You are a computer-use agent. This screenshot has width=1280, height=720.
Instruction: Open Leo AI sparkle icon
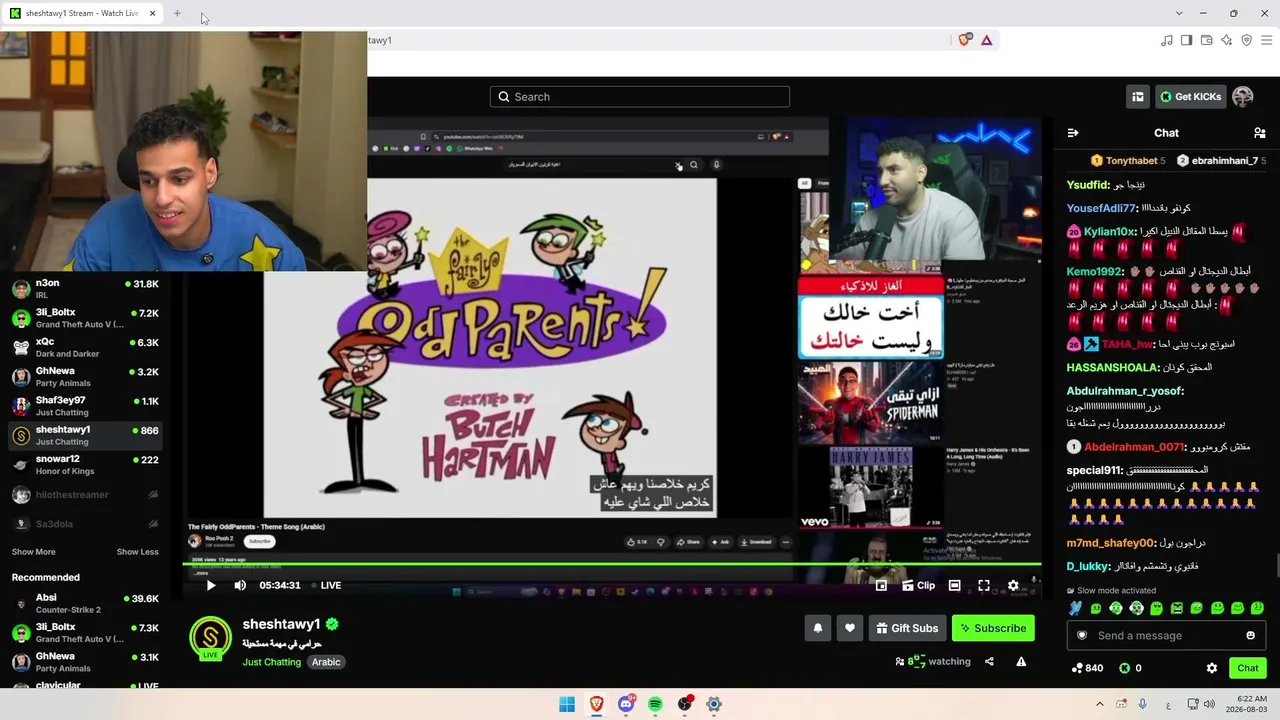pyautogui.click(x=1226, y=40)
